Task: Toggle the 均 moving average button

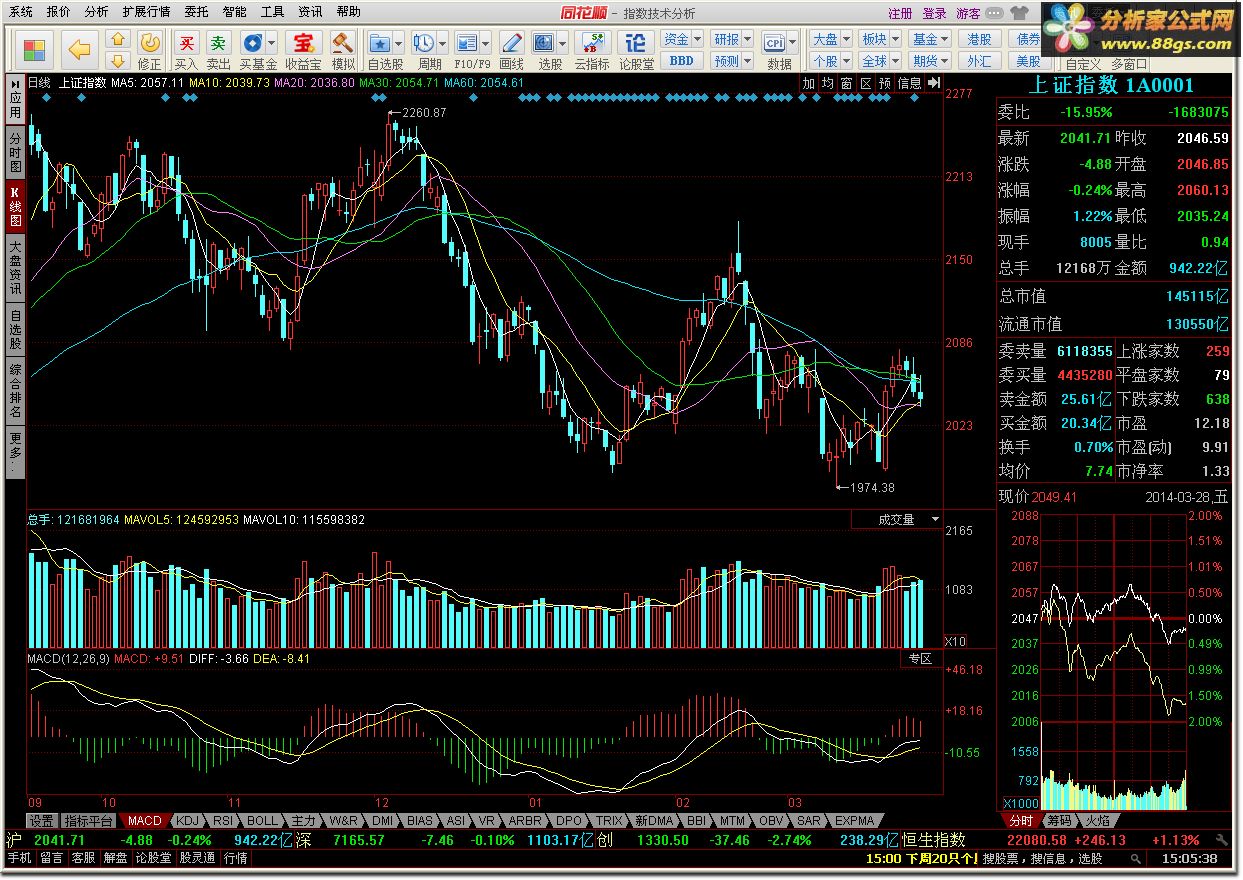Action: coord(828,83)
